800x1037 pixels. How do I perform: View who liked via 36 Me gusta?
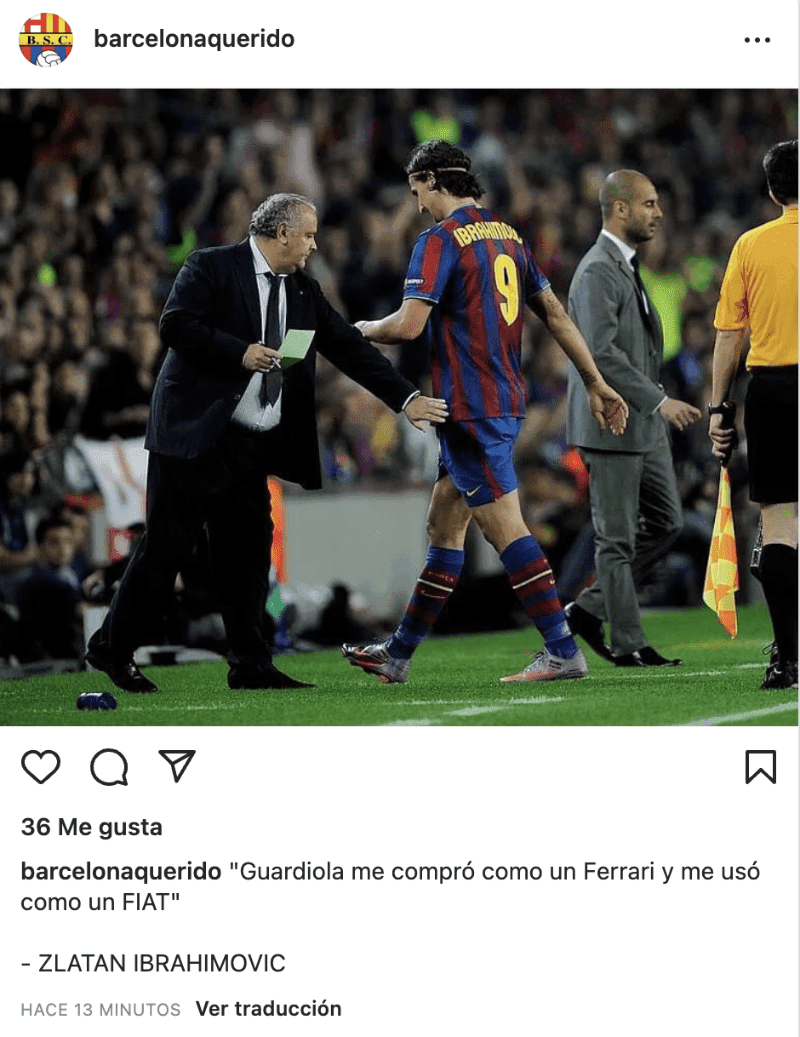(x=91, y=827)
